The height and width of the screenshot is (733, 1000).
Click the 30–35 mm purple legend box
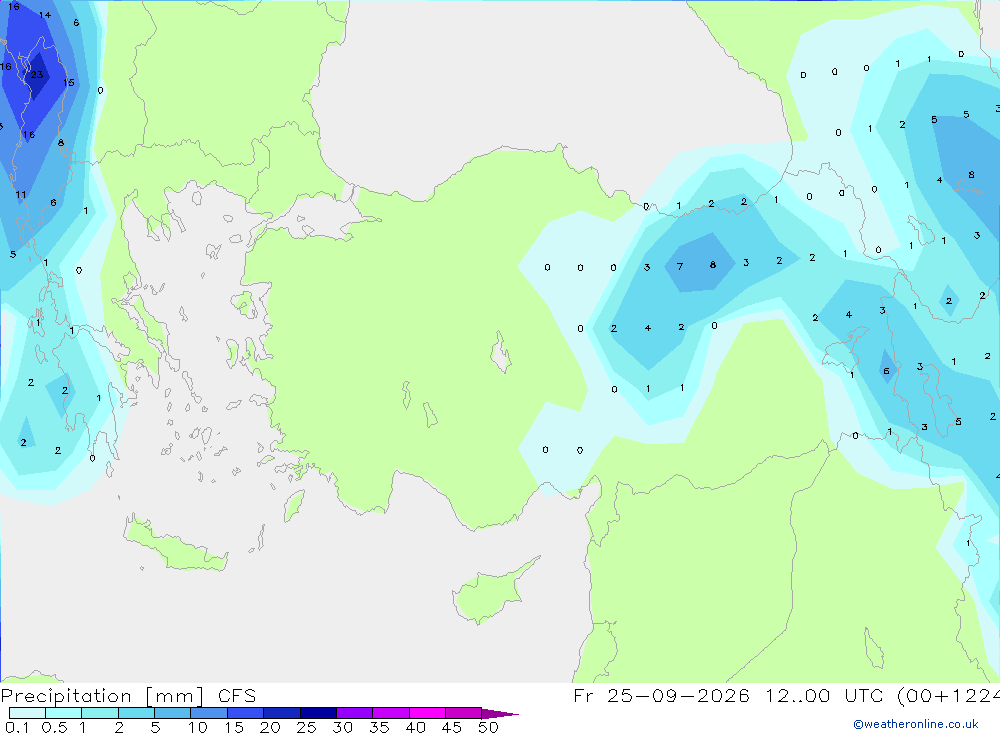click(354, 713)
